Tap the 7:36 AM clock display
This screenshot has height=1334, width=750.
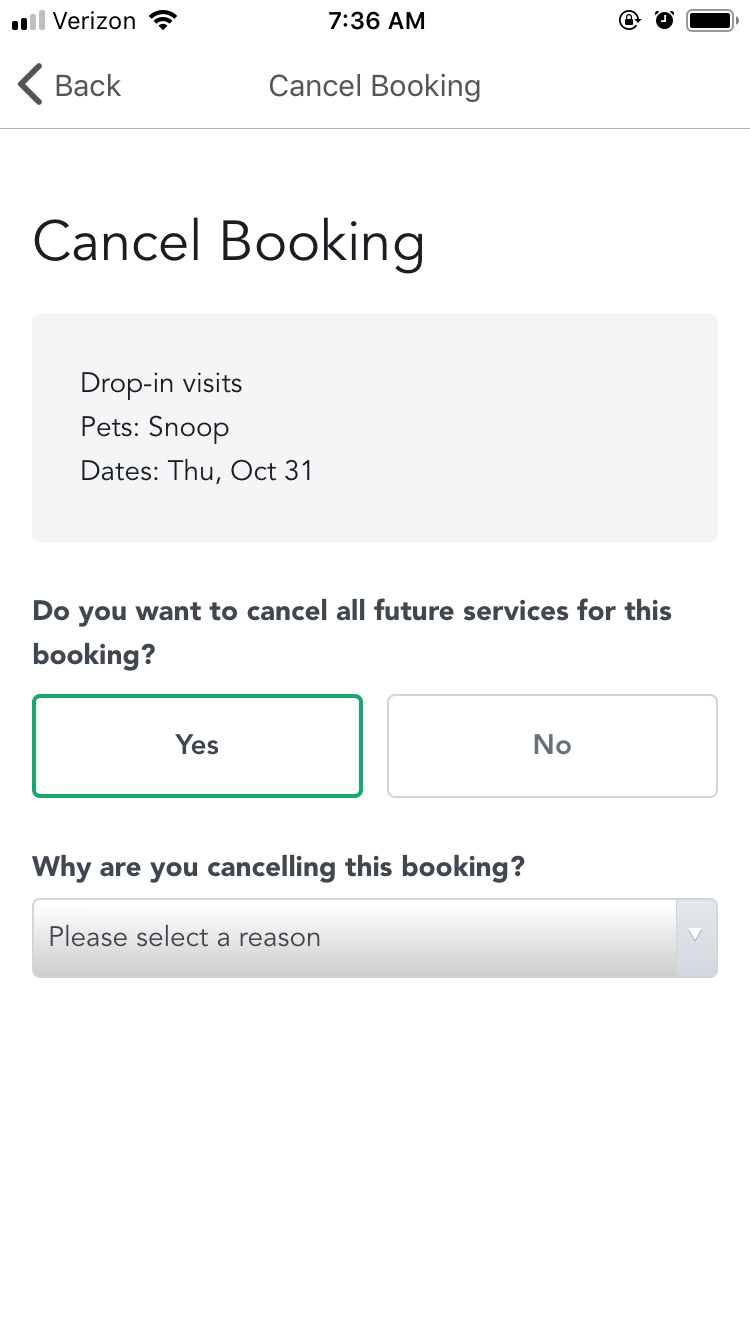(x=377, y=19)
